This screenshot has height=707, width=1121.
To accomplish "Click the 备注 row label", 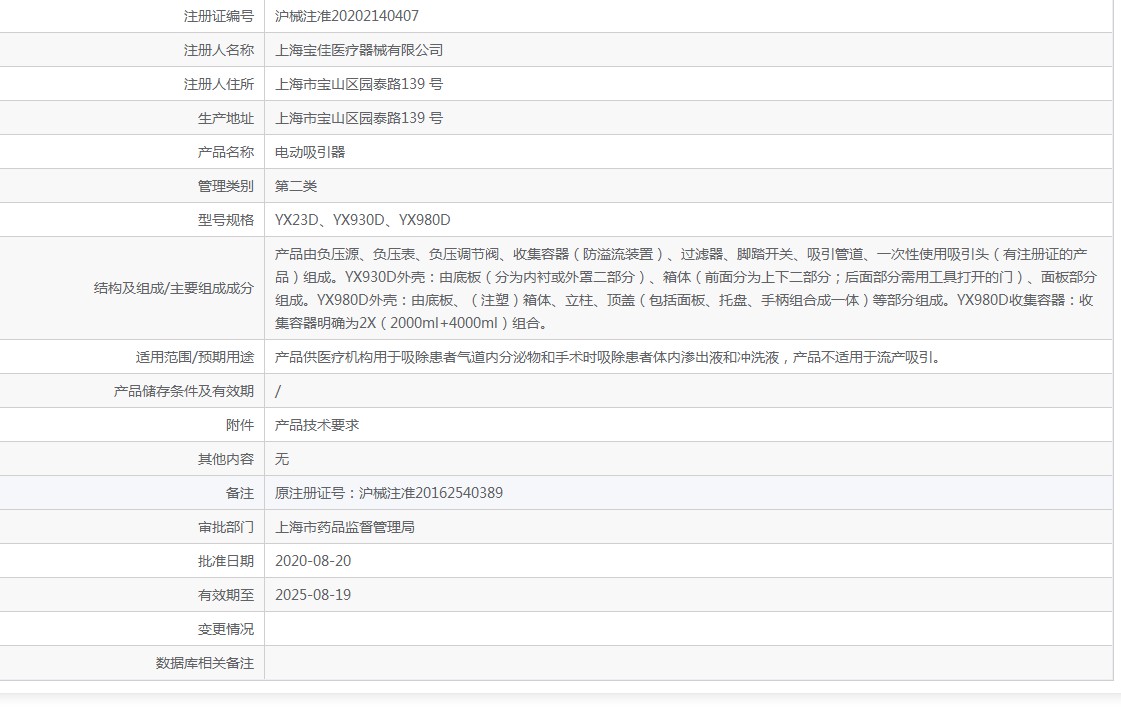I will pos(239,493).
